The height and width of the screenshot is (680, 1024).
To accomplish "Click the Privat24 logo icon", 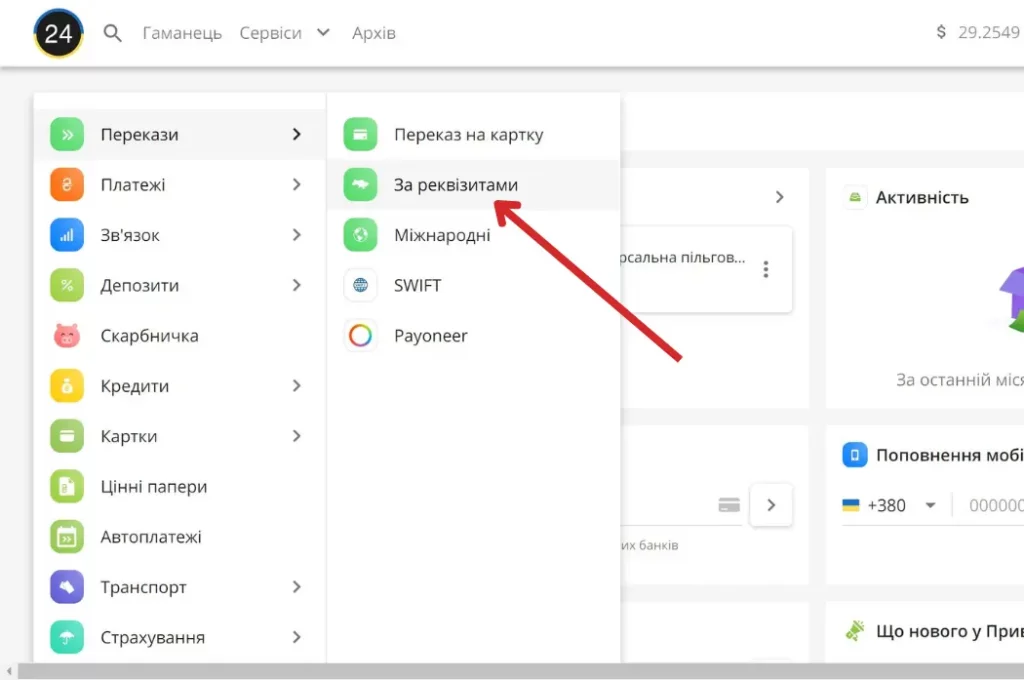I will [x=58, y=34].
